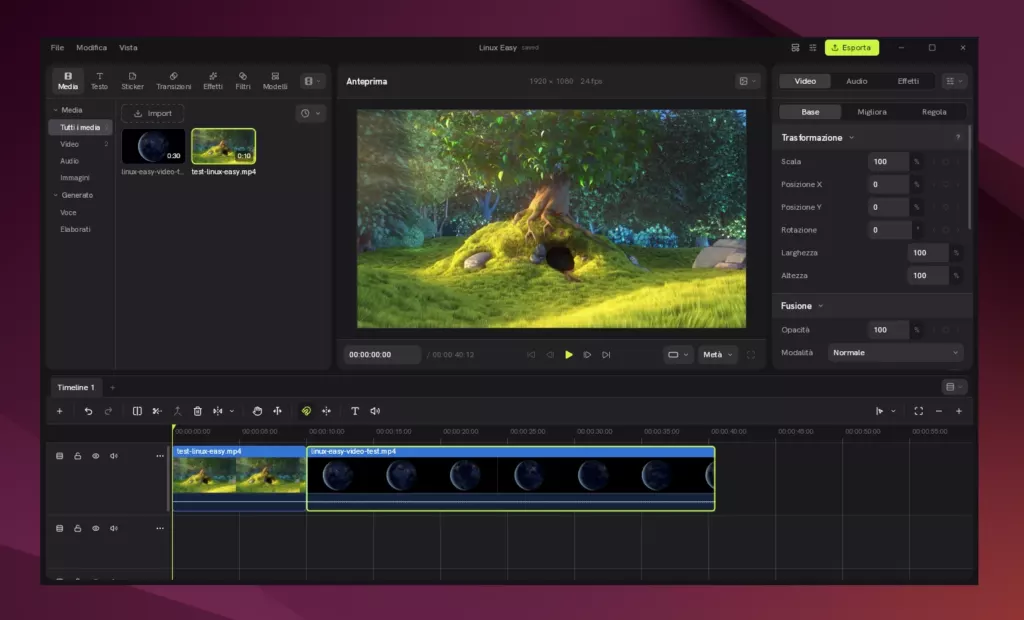Screen dimensions: 1024x620
Task: Collapse the Generato group in sidebar
Action: coord(56,195)
